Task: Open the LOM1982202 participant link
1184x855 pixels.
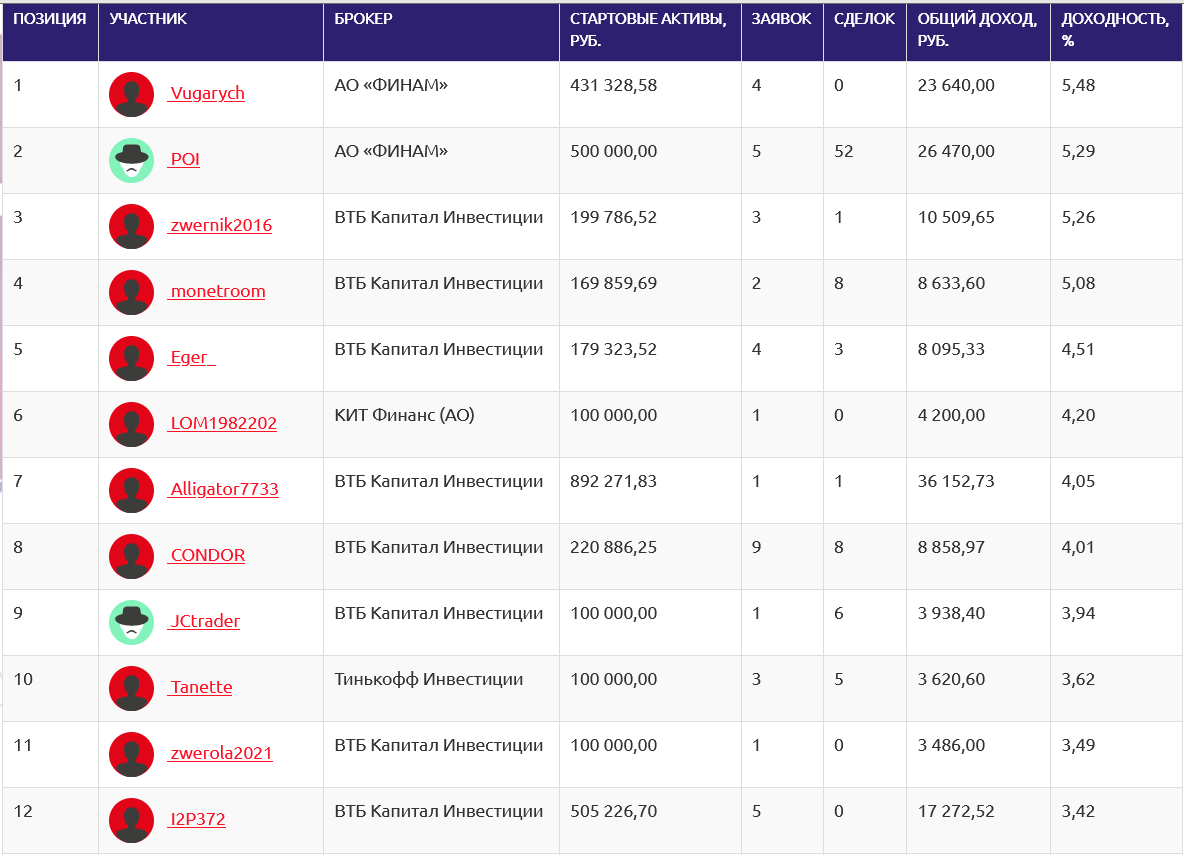Action: coord(223,424)
